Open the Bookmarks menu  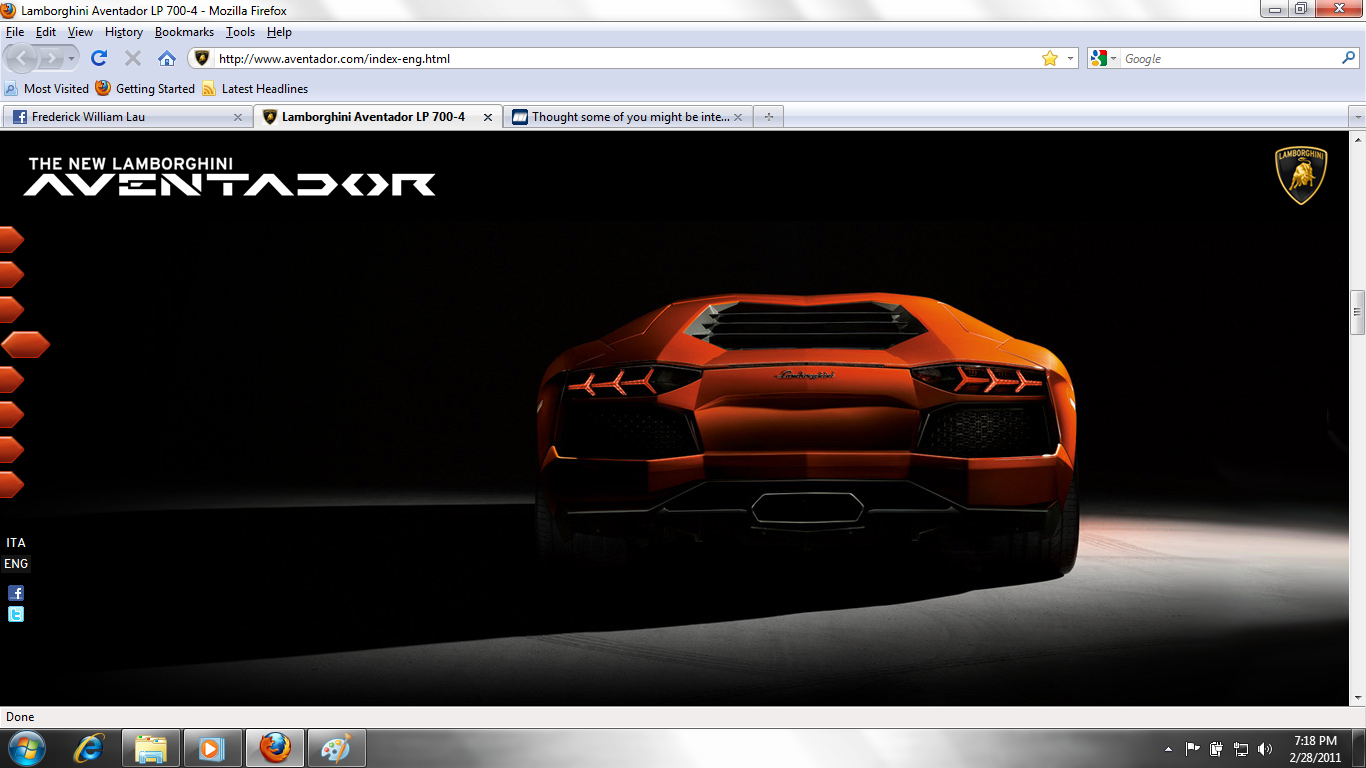184,32
